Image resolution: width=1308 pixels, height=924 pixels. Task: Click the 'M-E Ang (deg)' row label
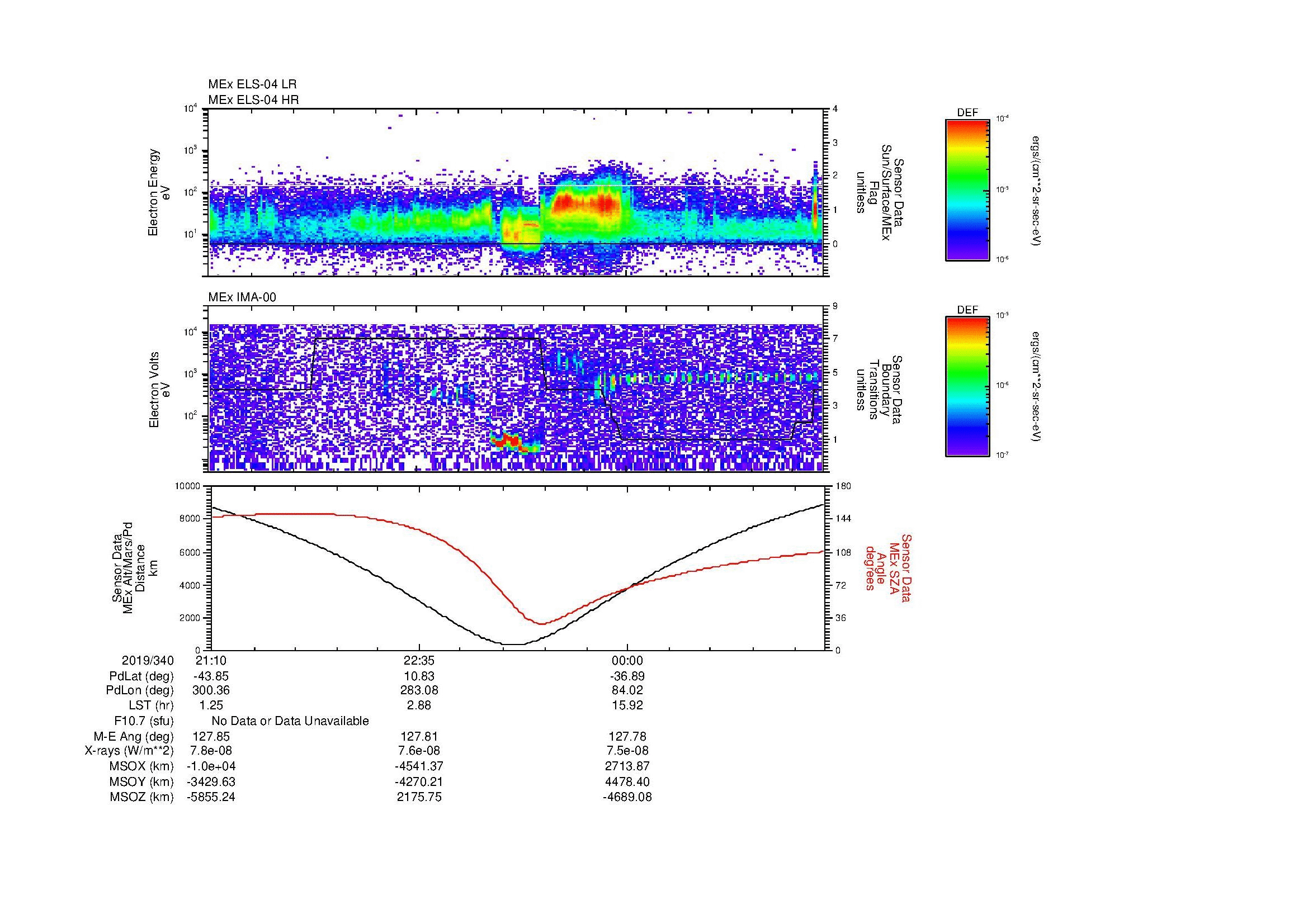pyautogui.click(x=134, y=737)
